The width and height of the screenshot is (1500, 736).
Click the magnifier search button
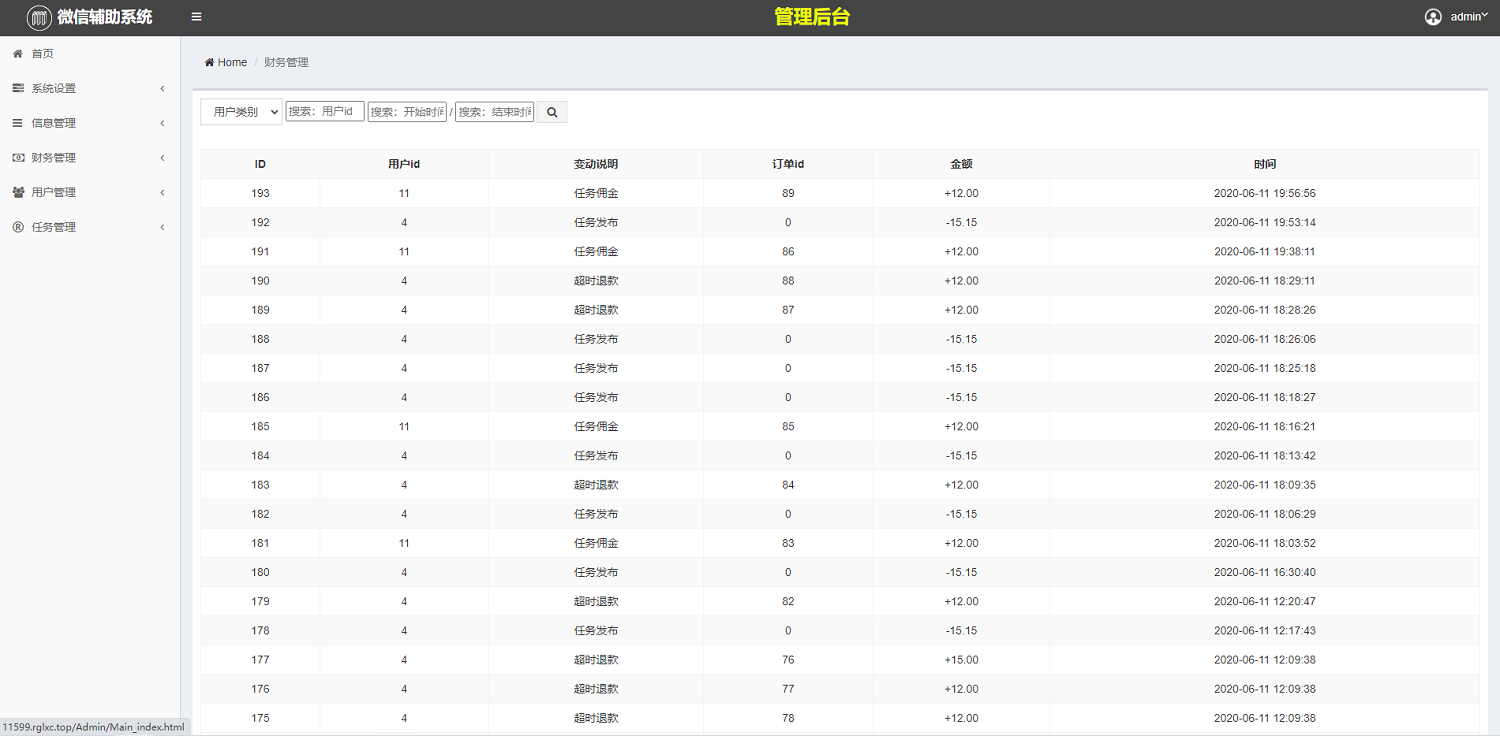(x=552, y=112)
